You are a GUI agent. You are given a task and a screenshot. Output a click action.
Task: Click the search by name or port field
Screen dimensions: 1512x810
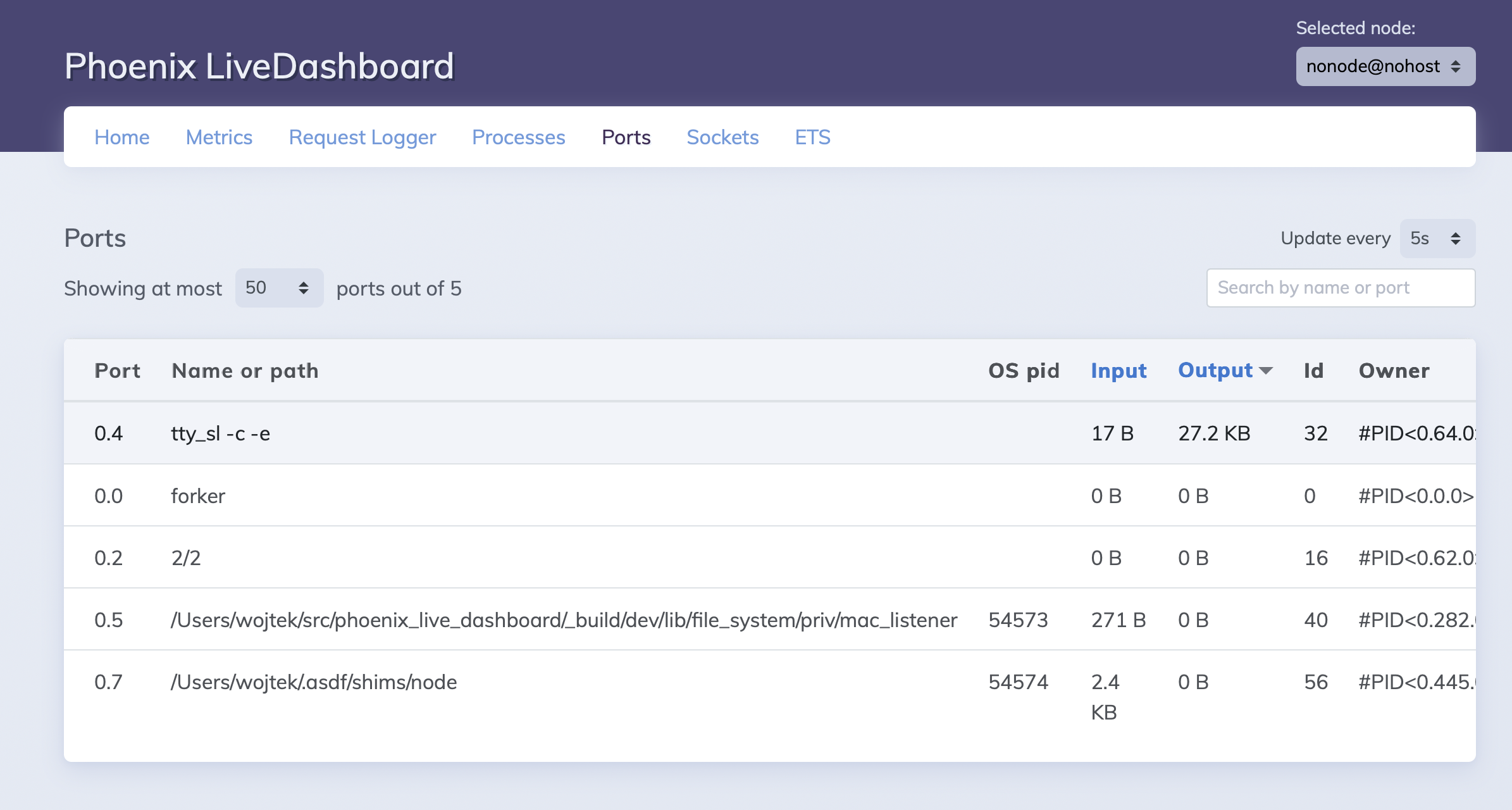tap(1341, 287)
